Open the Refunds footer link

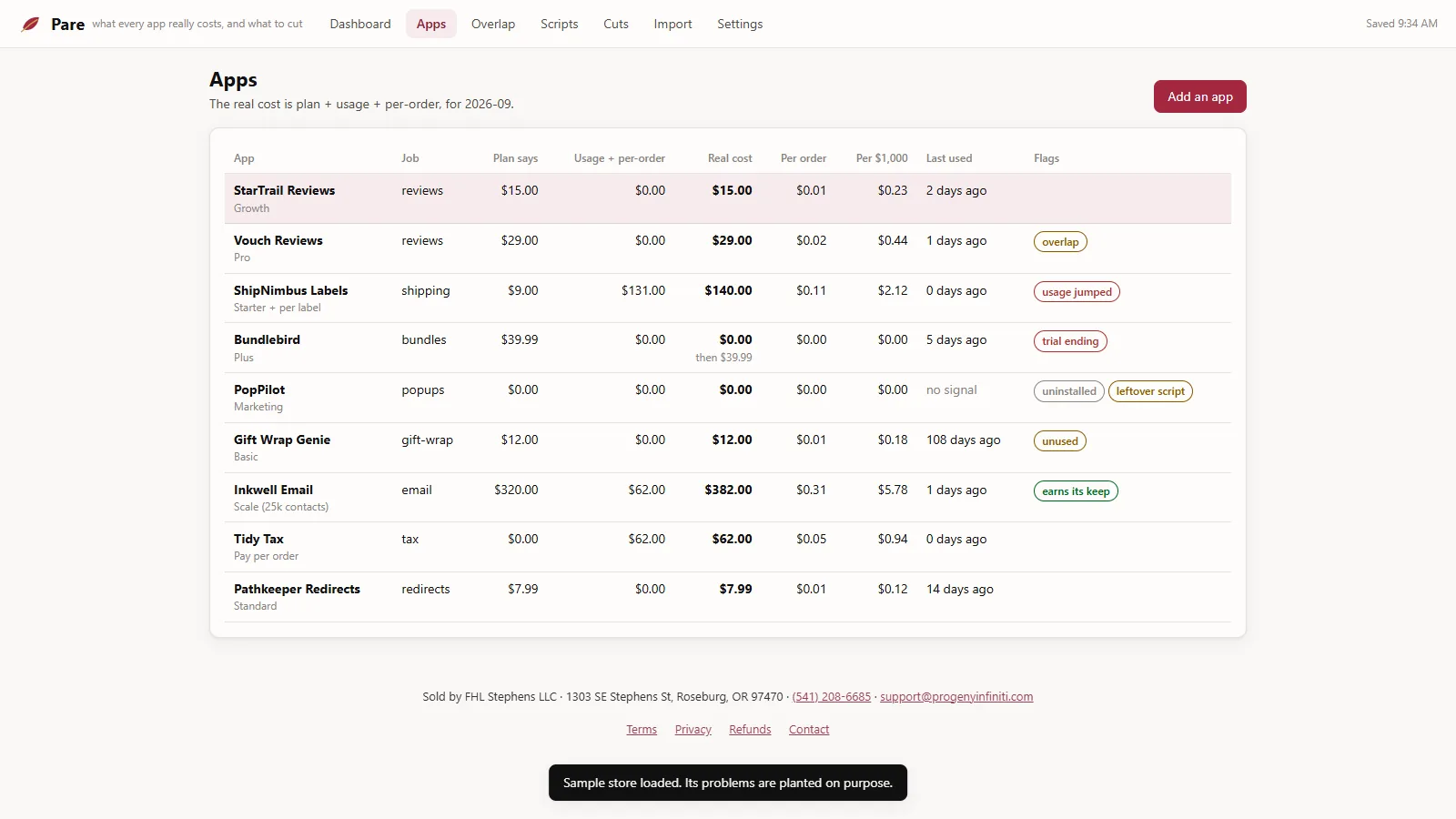[750, 730]
